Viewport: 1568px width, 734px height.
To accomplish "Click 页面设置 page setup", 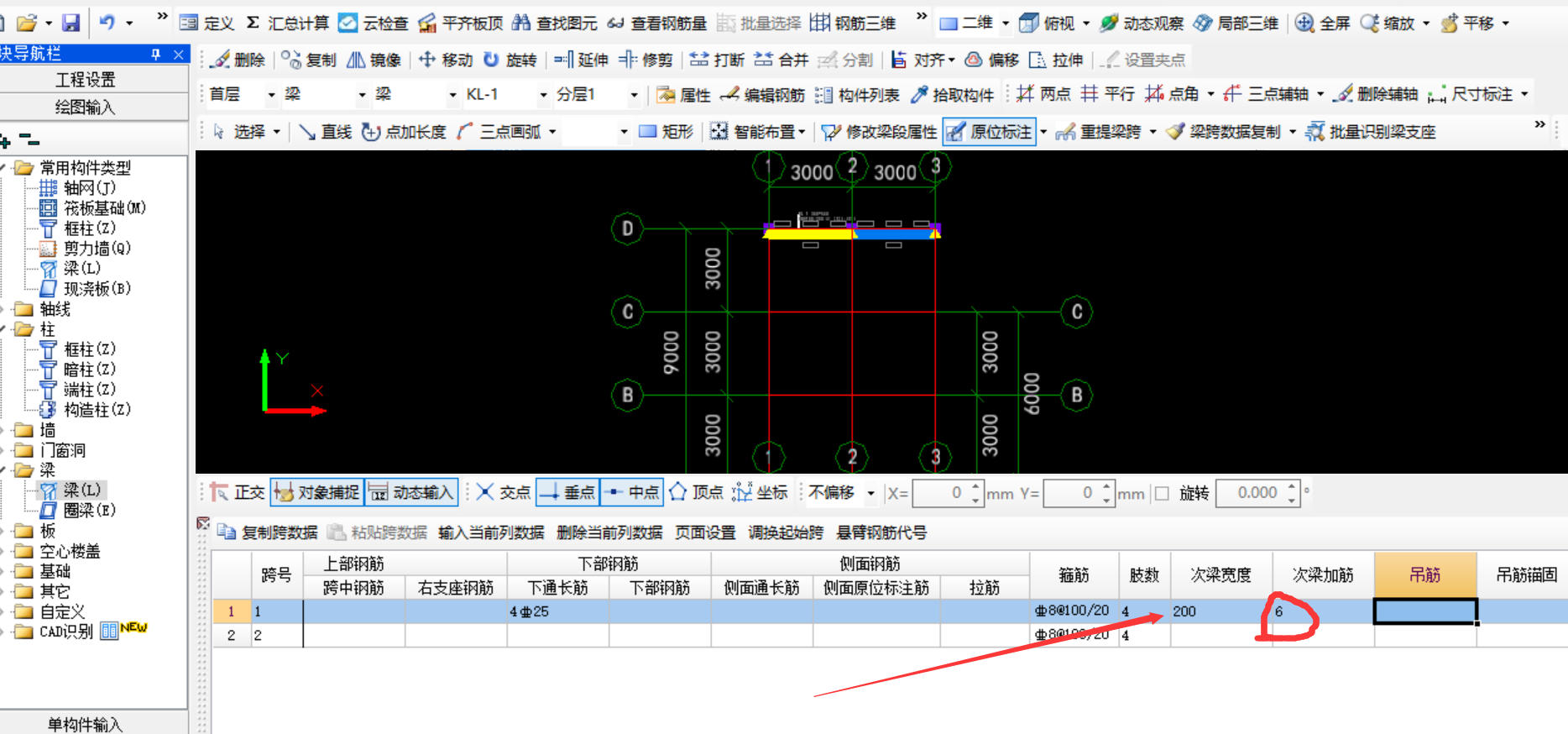I will 705,532.
